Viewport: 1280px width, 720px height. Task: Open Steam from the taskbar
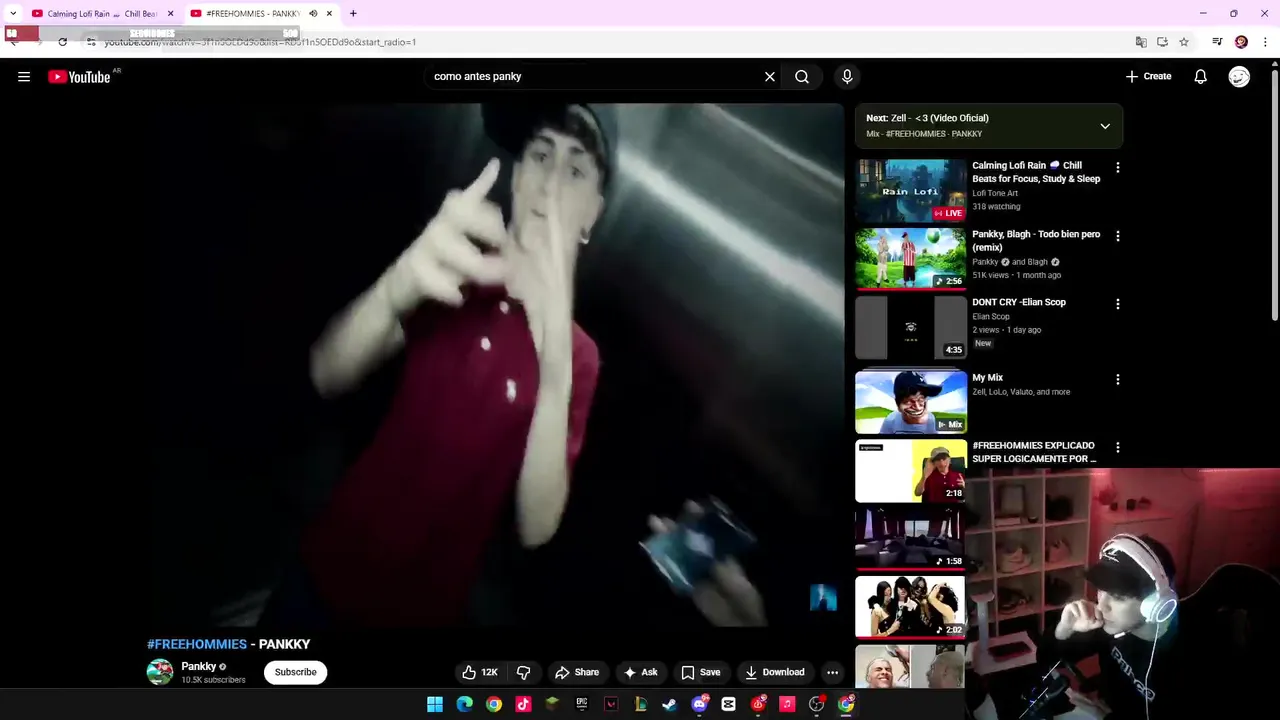point(669,704)
